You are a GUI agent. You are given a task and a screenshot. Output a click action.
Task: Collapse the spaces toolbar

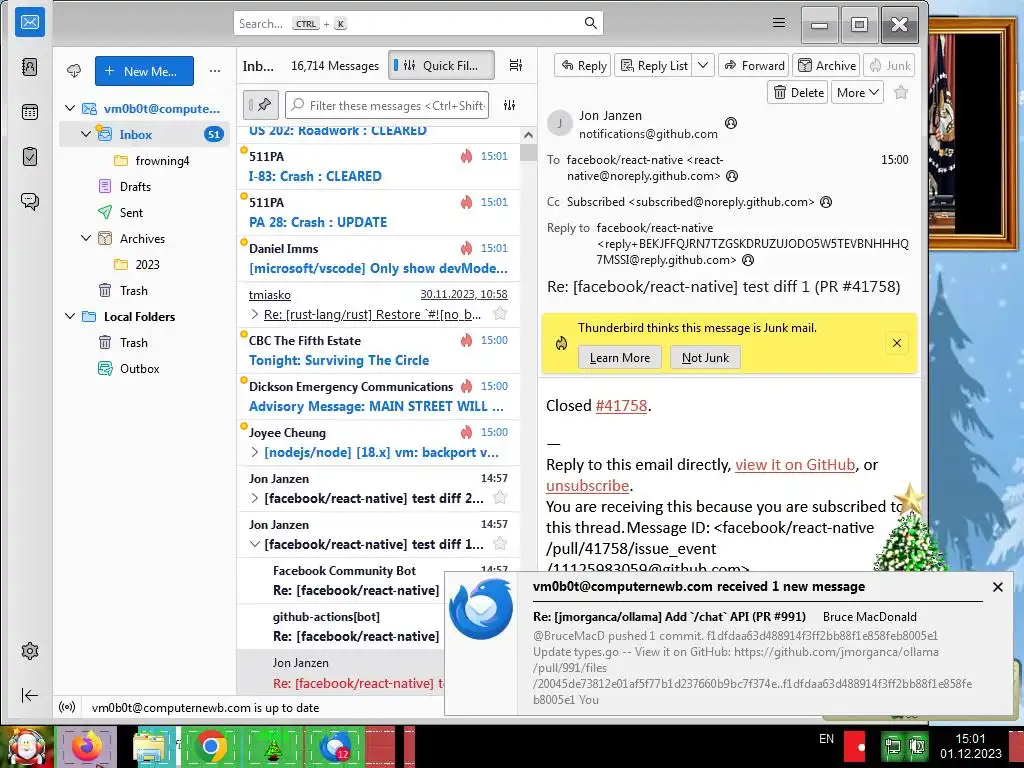click(x=30, y=696)
